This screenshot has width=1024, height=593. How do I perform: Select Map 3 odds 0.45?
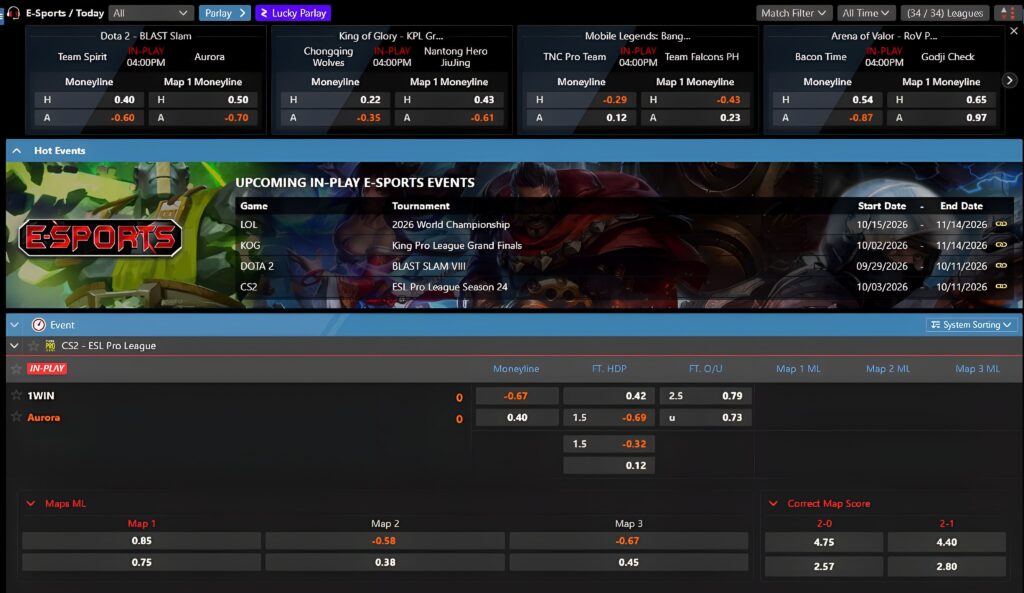pos(629,562)
